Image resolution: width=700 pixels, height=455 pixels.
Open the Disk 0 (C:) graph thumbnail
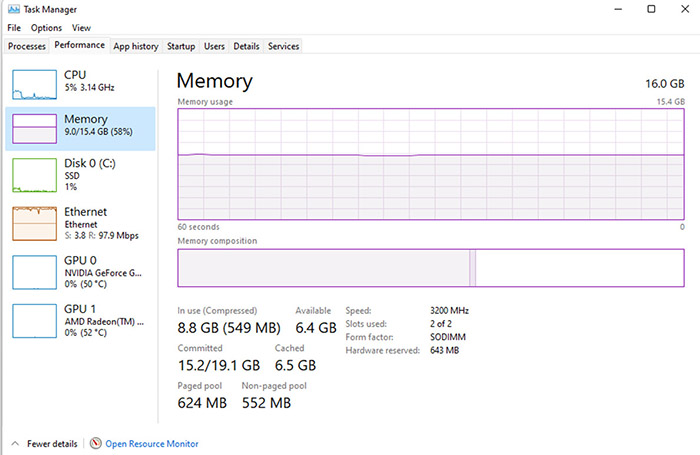click(x=34, y=175)
